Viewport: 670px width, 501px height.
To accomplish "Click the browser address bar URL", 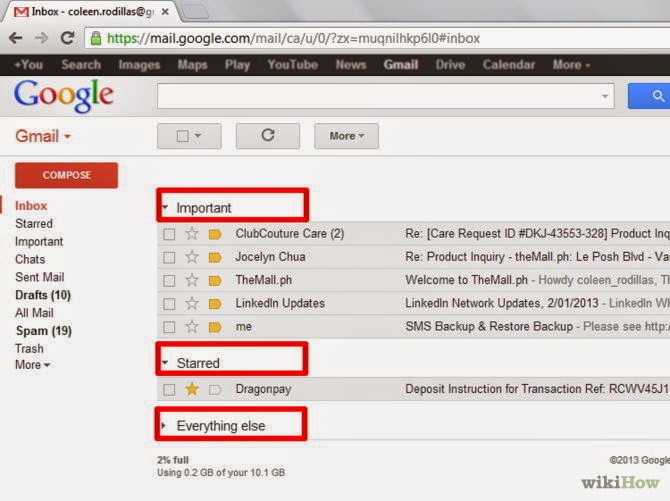I will pyautogui.click(x=293, y=38).
